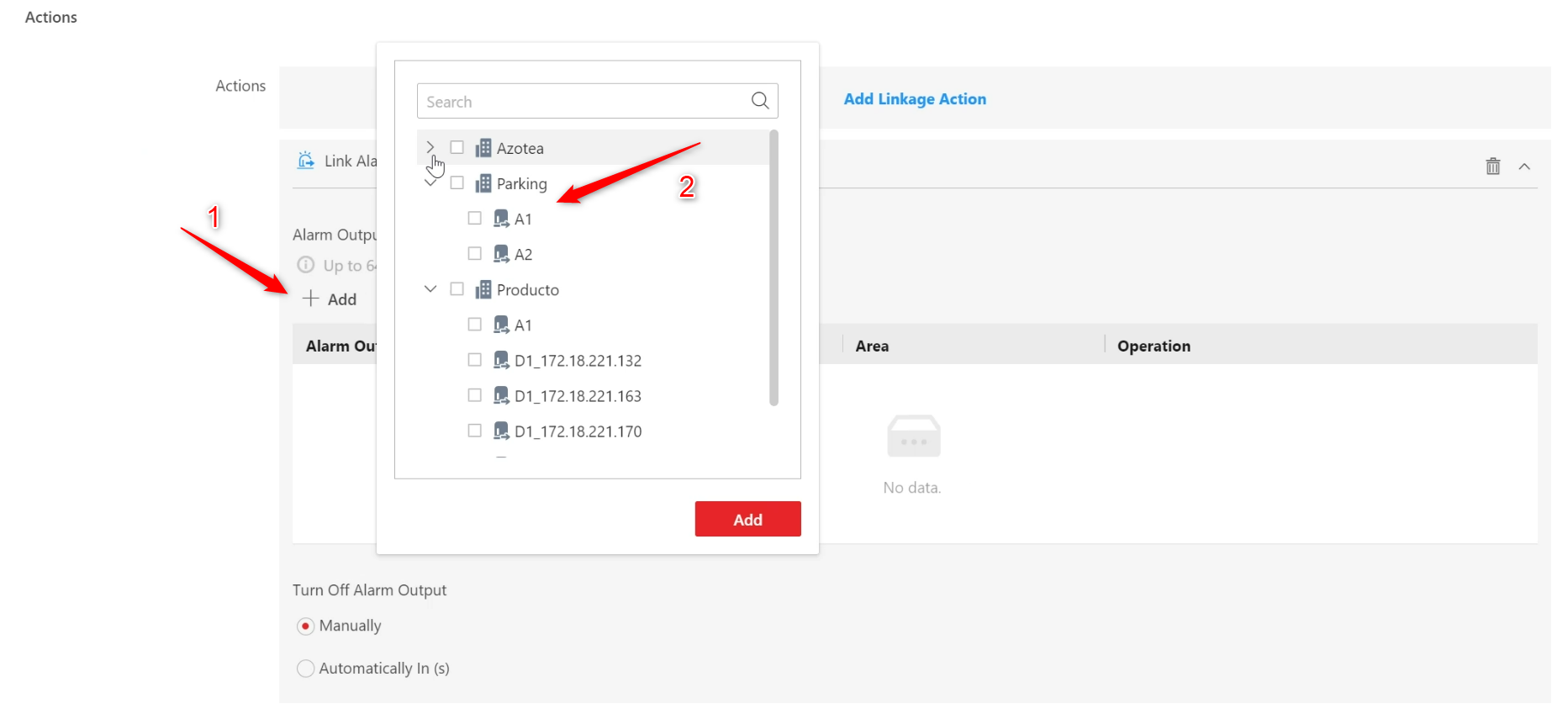Click the No data placeholder text
Image resolution: width=1568 pixels, height=719 pixels.
(912, 488)
